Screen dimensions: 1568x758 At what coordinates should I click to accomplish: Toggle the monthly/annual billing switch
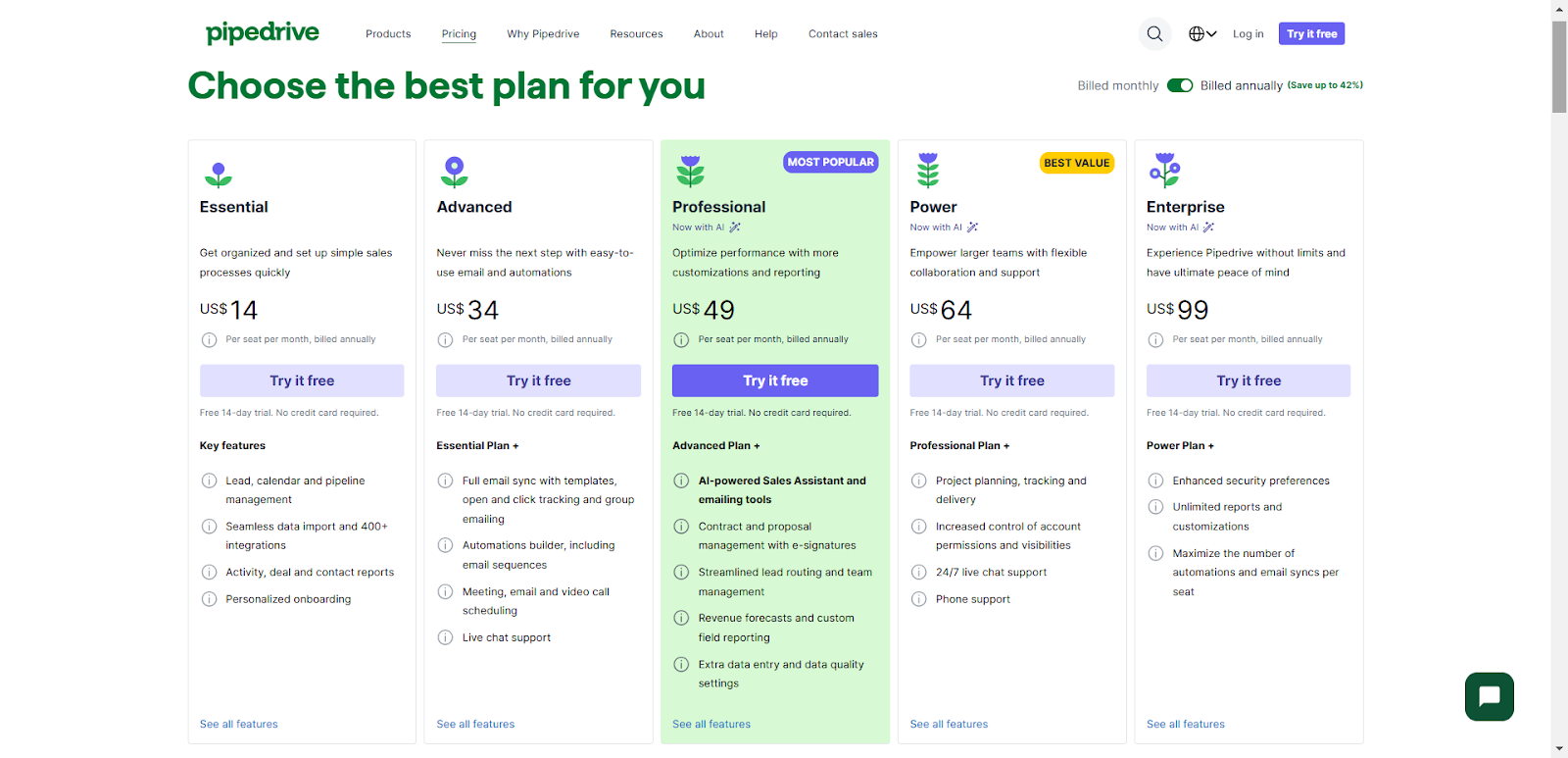1180,85
